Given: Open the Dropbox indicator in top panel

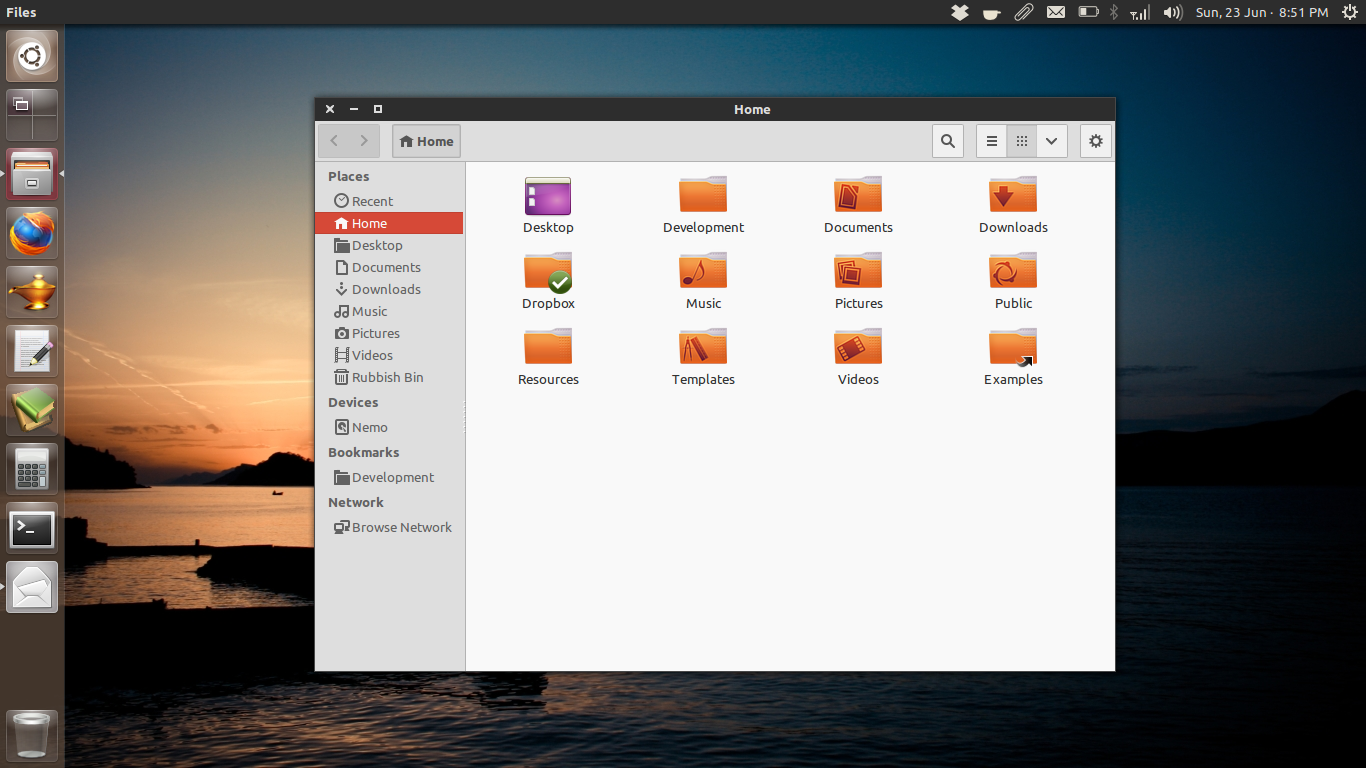Looking at the screenshot, I should 960,12.
